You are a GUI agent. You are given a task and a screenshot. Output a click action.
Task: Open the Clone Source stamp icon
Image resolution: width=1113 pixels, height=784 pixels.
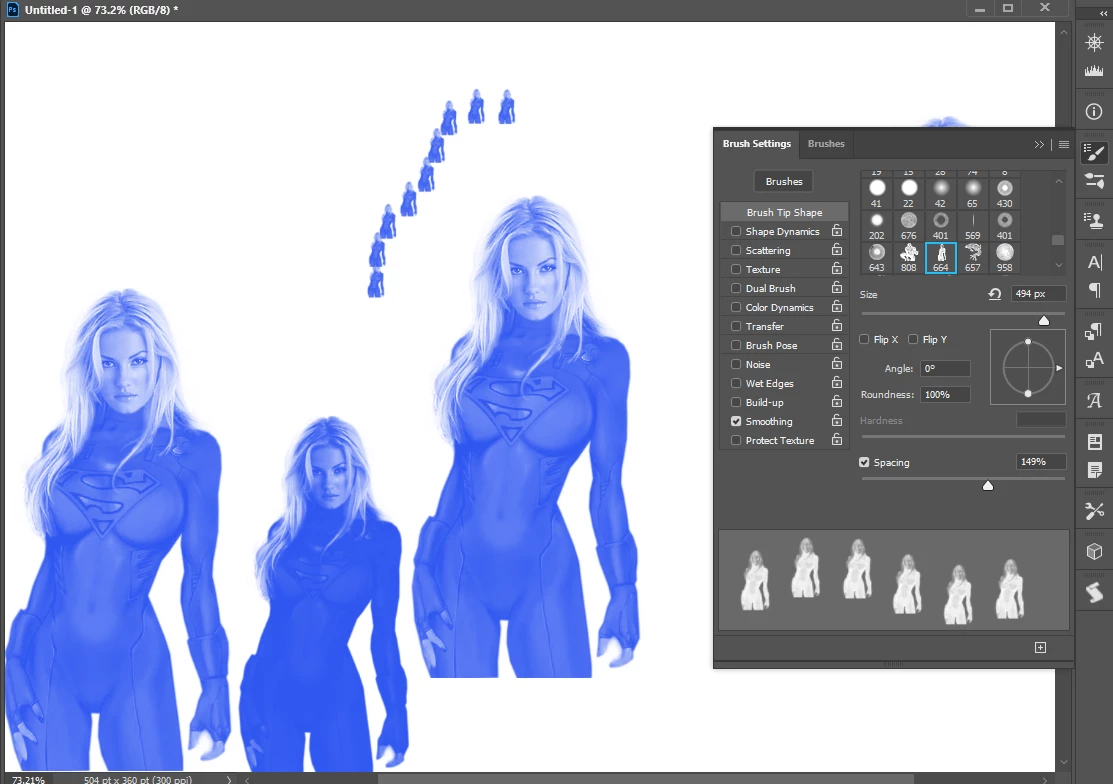[1094, 221]
